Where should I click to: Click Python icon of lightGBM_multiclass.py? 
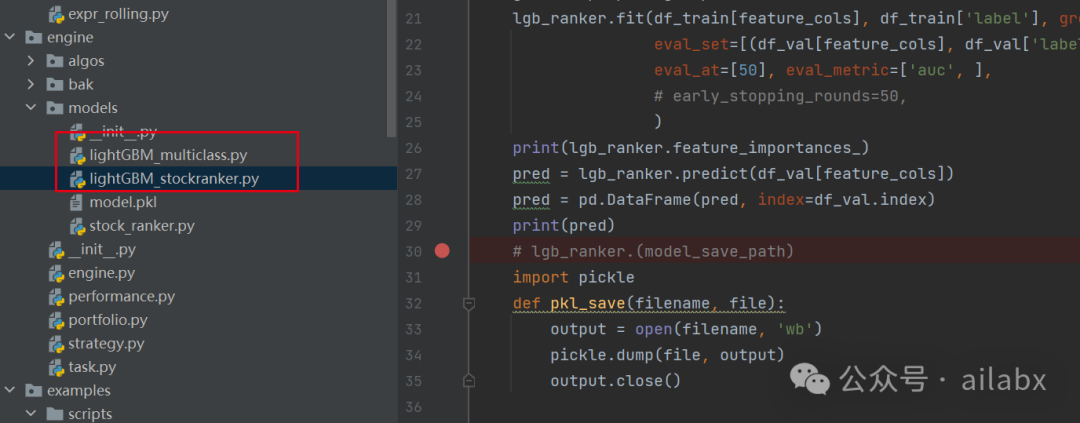tap(77, 155)
